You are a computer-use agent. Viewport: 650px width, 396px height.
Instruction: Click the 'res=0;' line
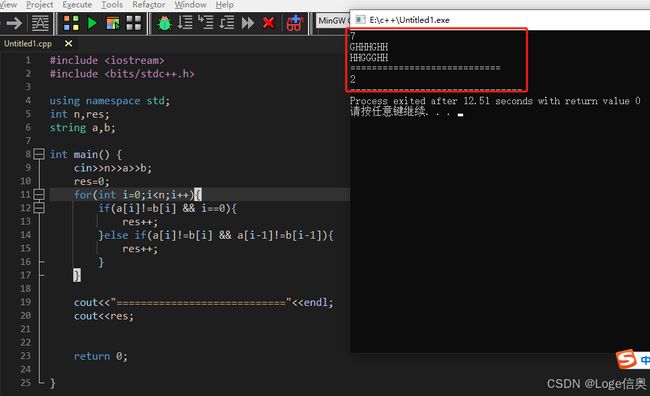(92, 182)
